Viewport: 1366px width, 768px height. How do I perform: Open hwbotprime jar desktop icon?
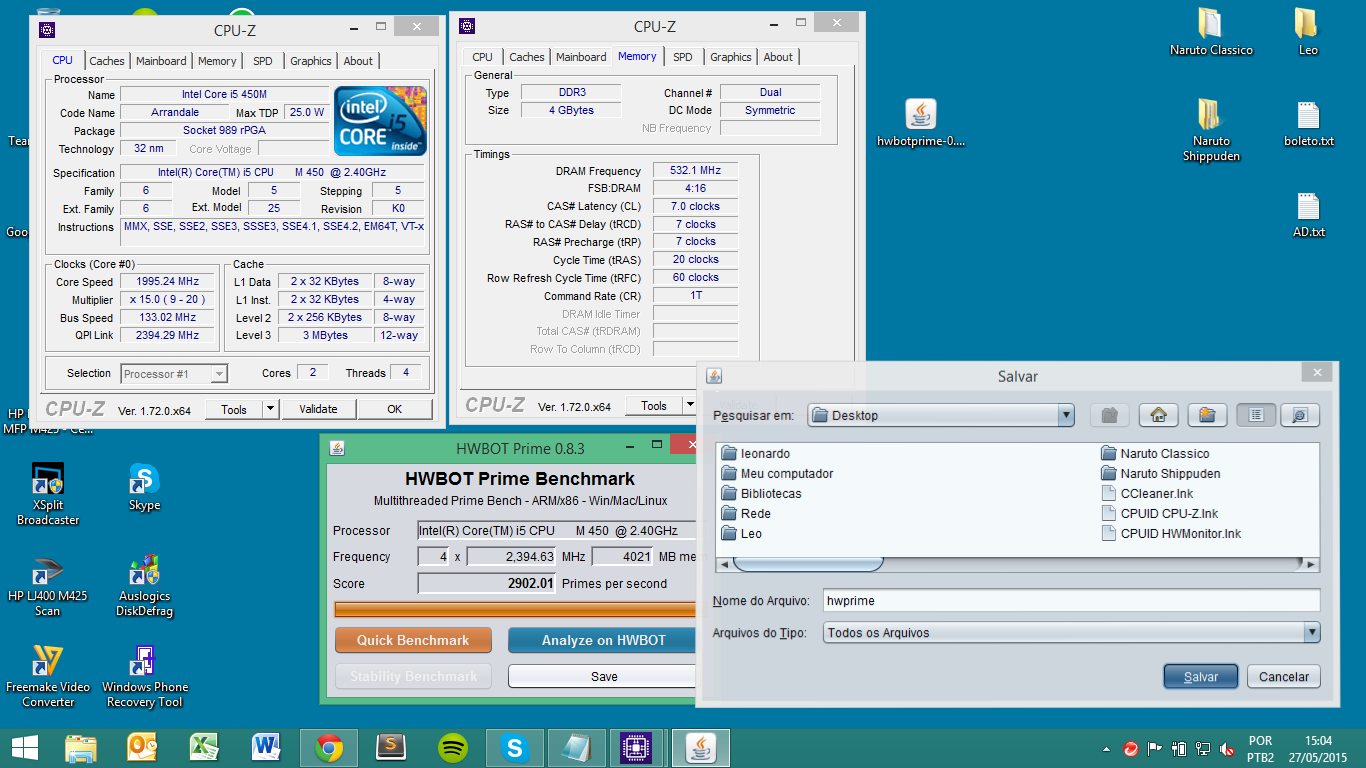(x=921, y=124)
